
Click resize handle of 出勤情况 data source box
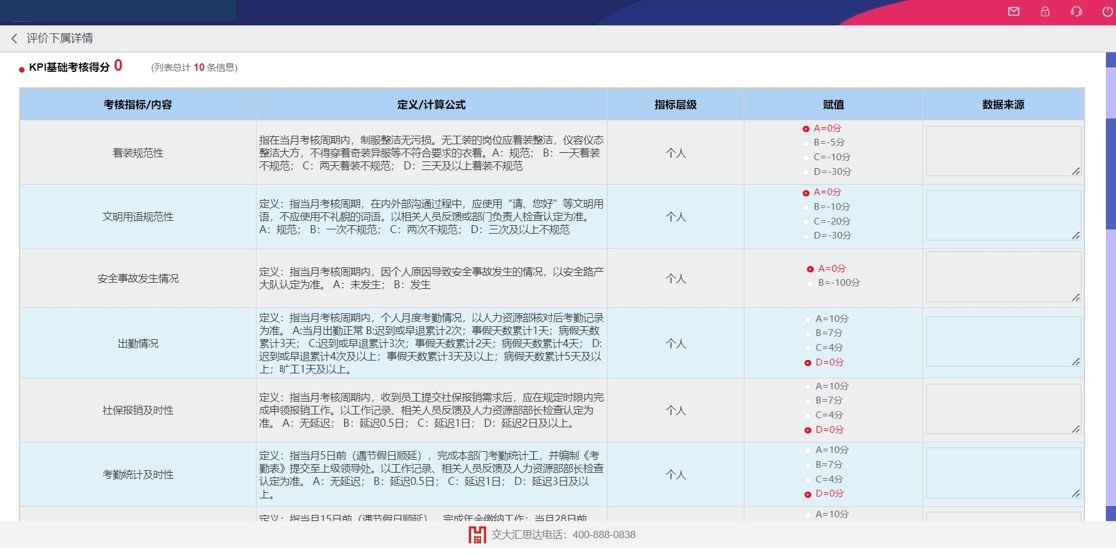pos(1076,362)
